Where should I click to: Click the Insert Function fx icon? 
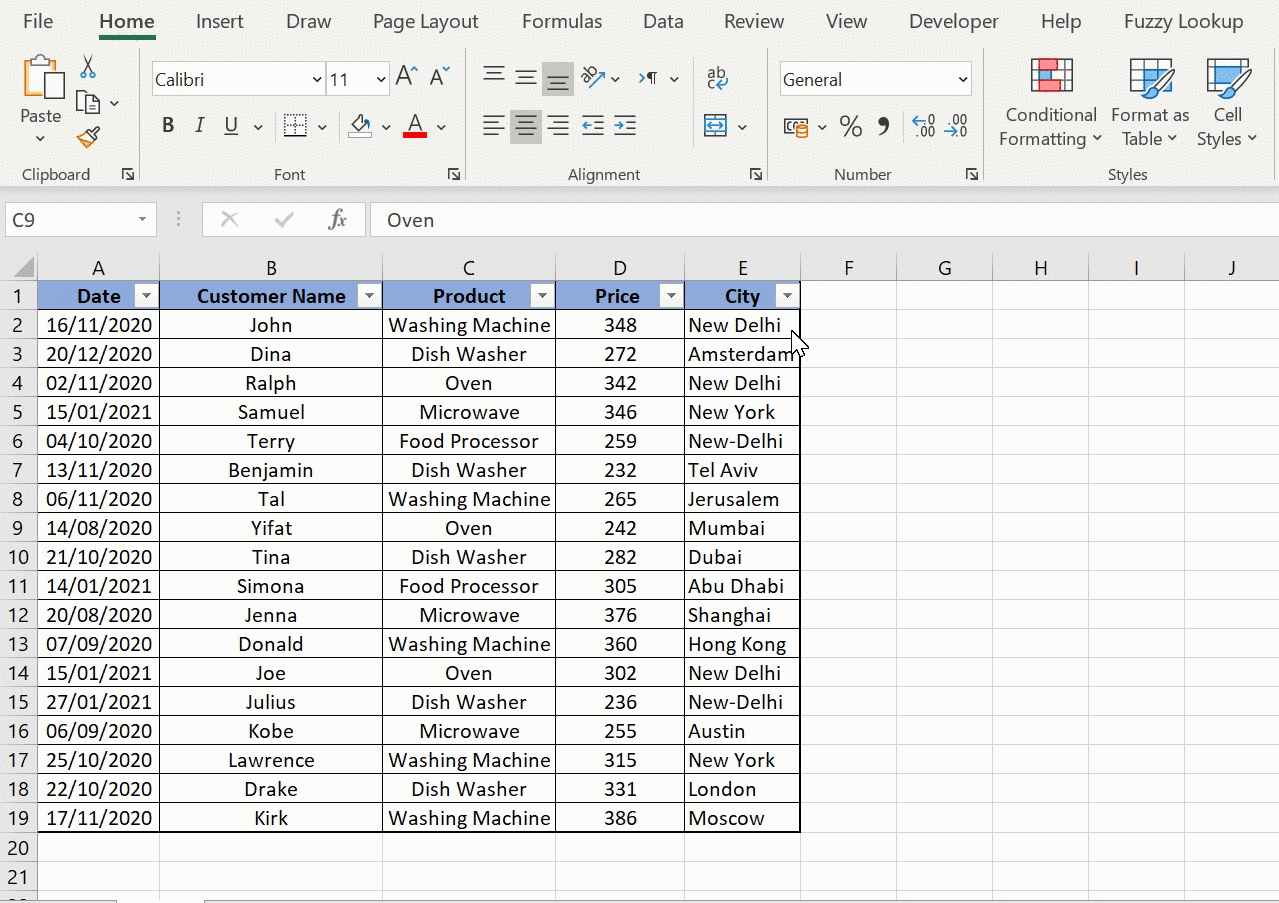[x=338, y=220]
